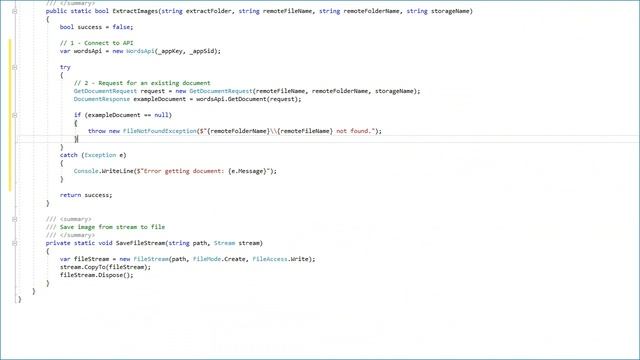Click the ExtractImages method name
This screenshot has height=360, width=640.
(x=135, y=11)
